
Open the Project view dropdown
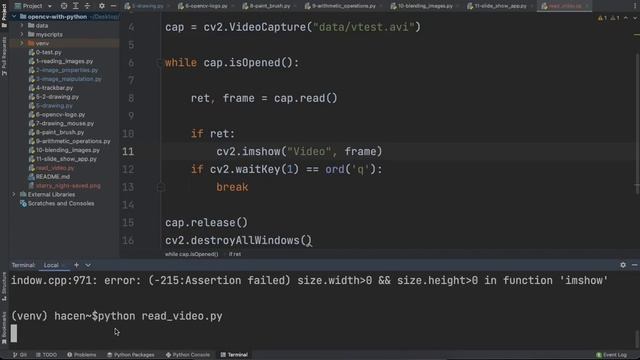tap(33, 6)
